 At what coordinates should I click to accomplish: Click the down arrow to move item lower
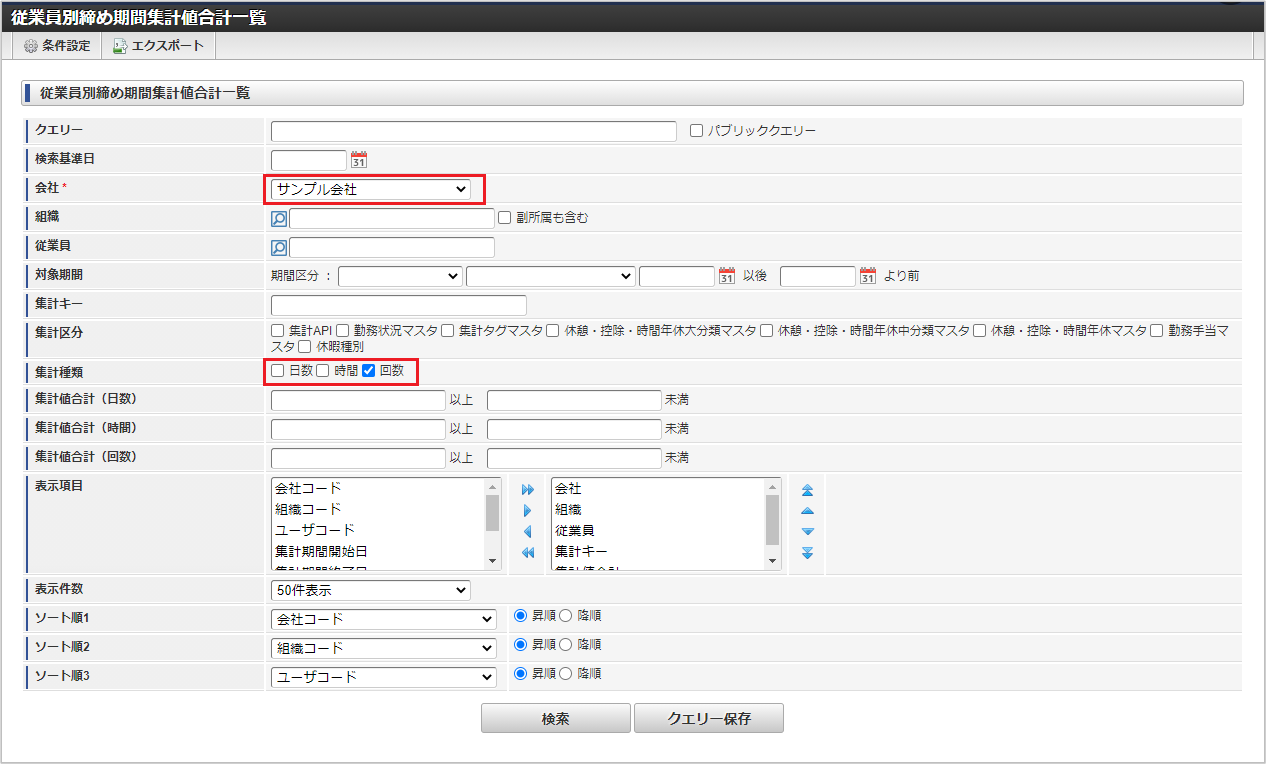tap(806, 531)
